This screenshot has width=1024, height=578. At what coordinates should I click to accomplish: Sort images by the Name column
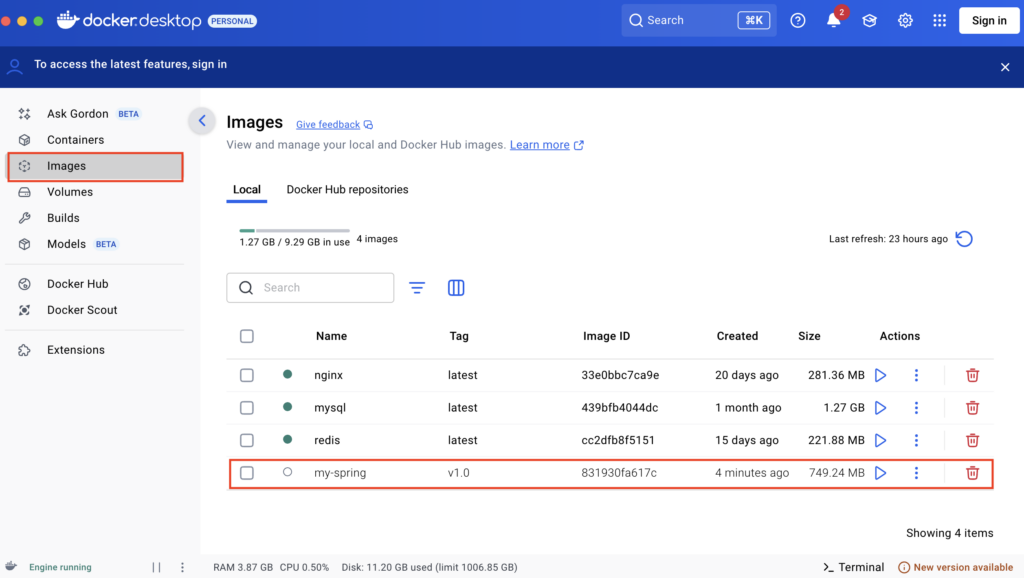pos(331,336)
